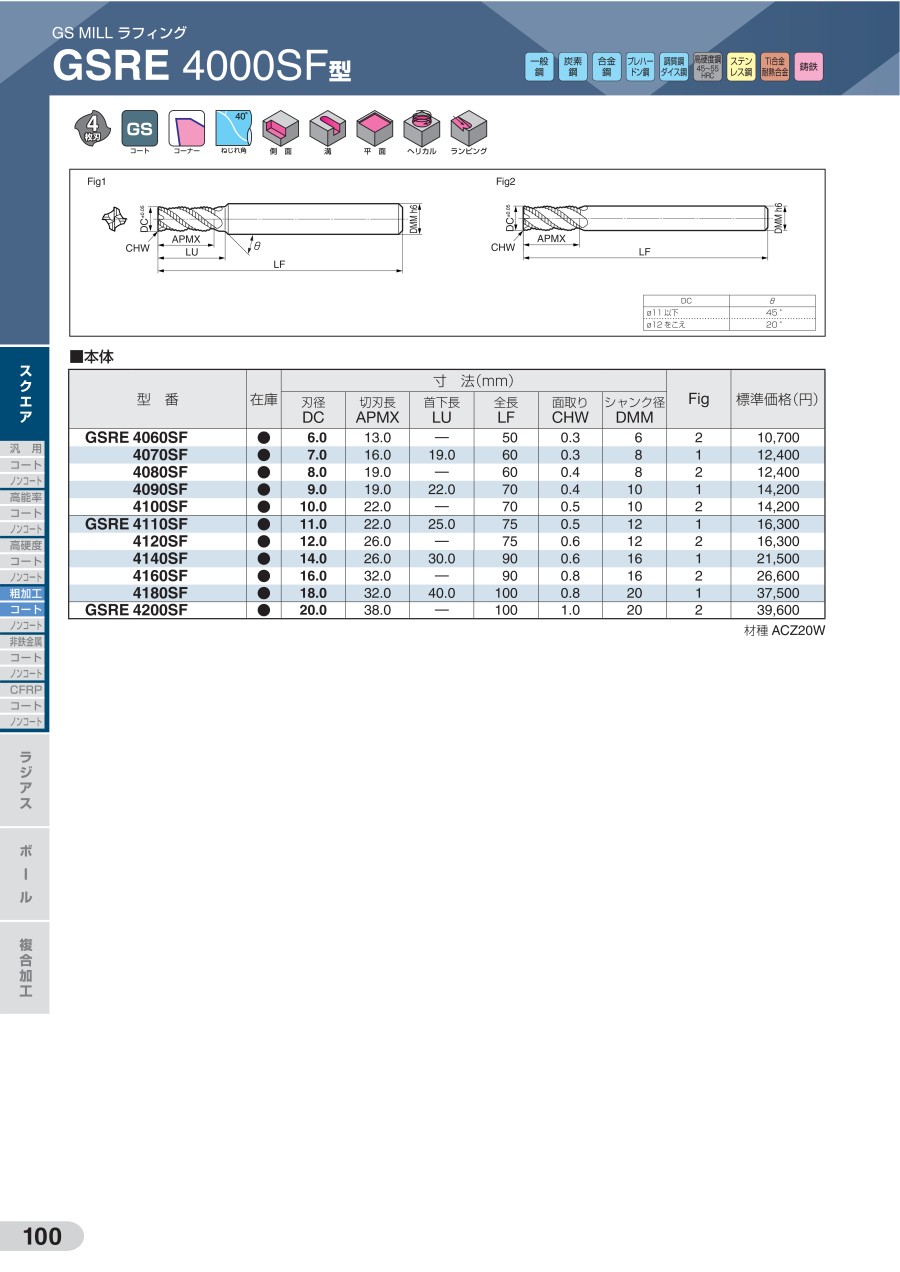Click the slotting (溝) icon

327,128
